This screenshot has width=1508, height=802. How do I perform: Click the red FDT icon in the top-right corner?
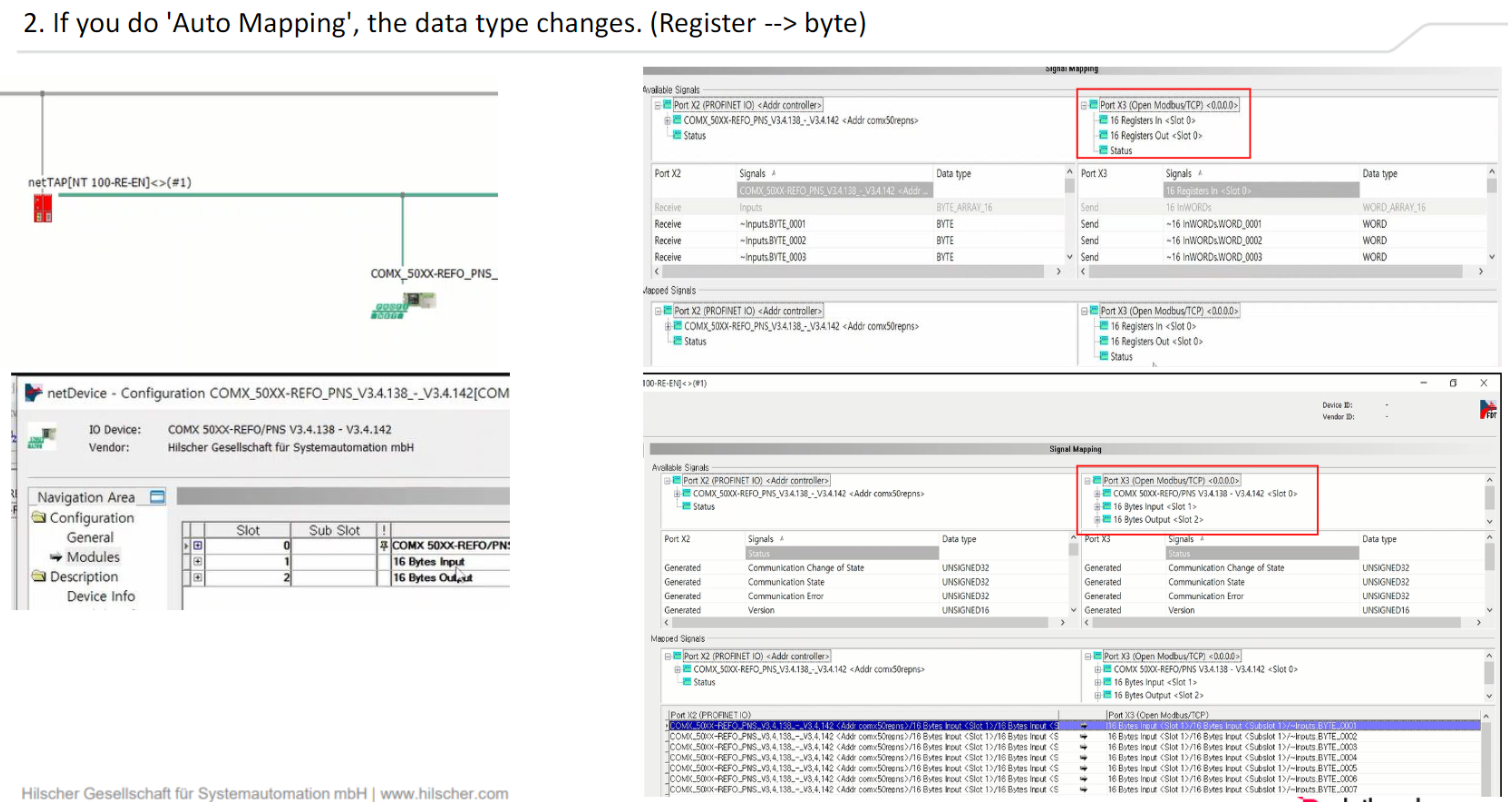click(1490, 408)
